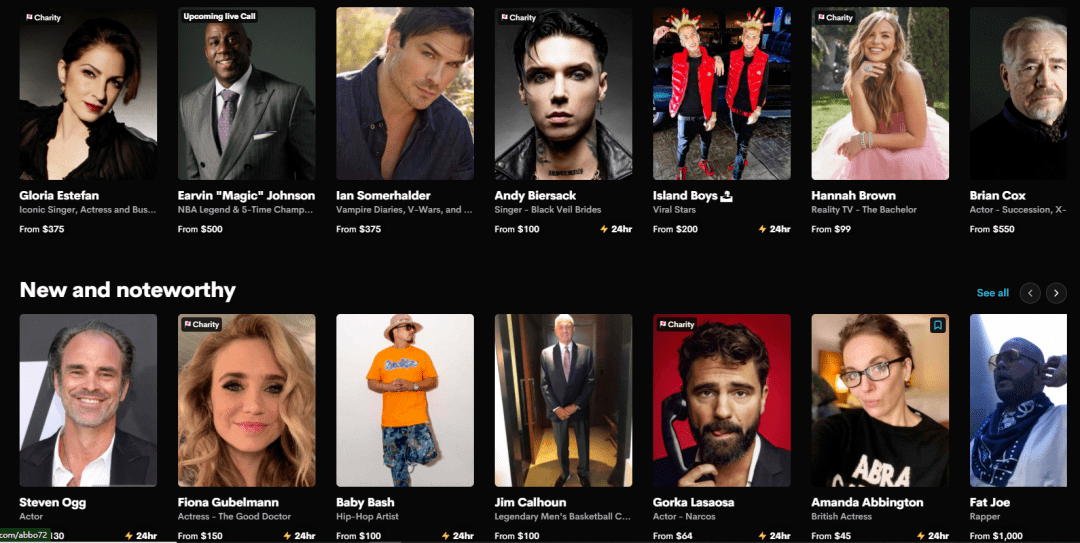This screenshot has width=1080, height=543.
Task: Click the New and noteworthy heading
Action: coord(127,290)
